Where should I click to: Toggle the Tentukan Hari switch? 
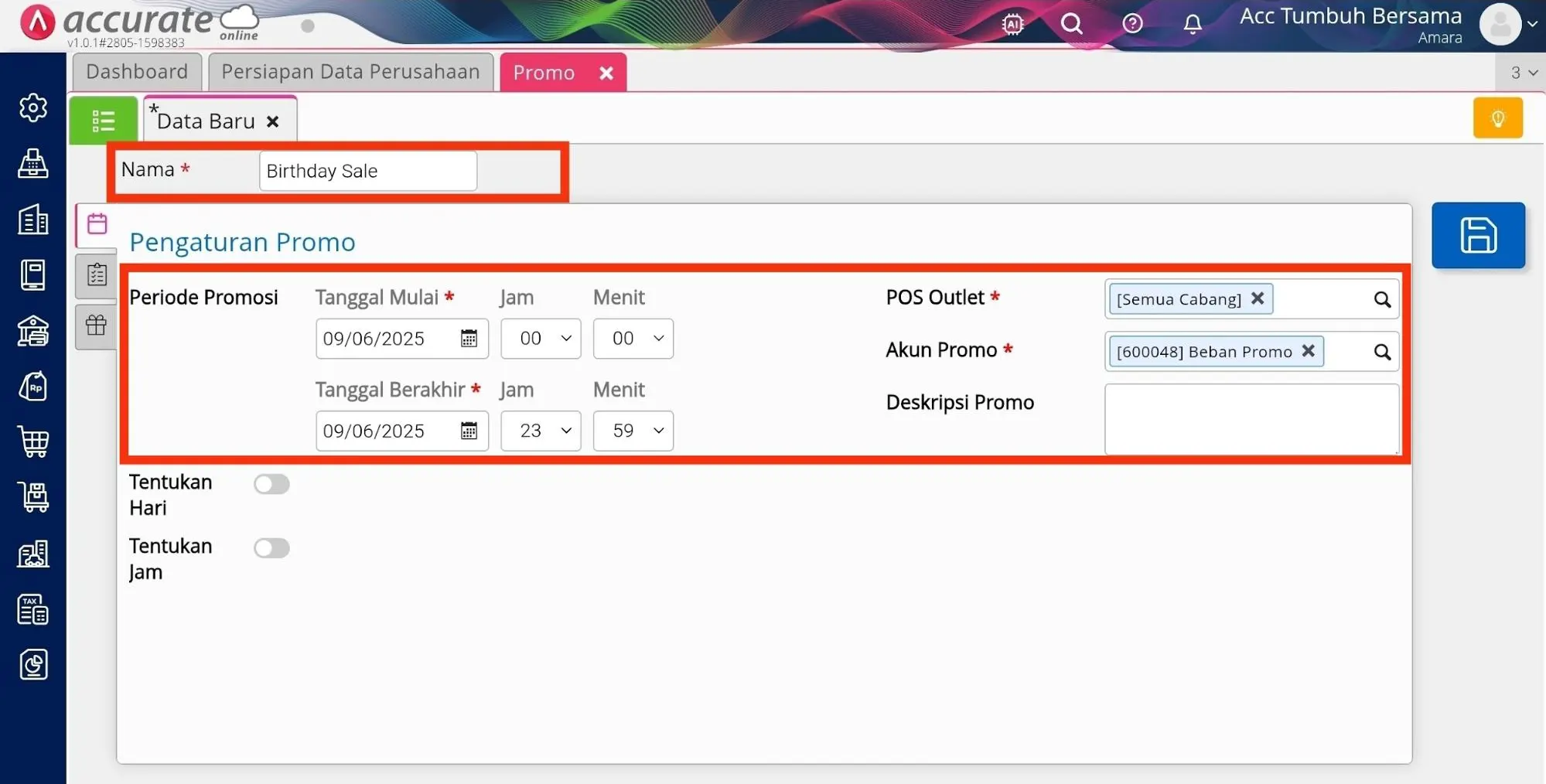[271, 484]
